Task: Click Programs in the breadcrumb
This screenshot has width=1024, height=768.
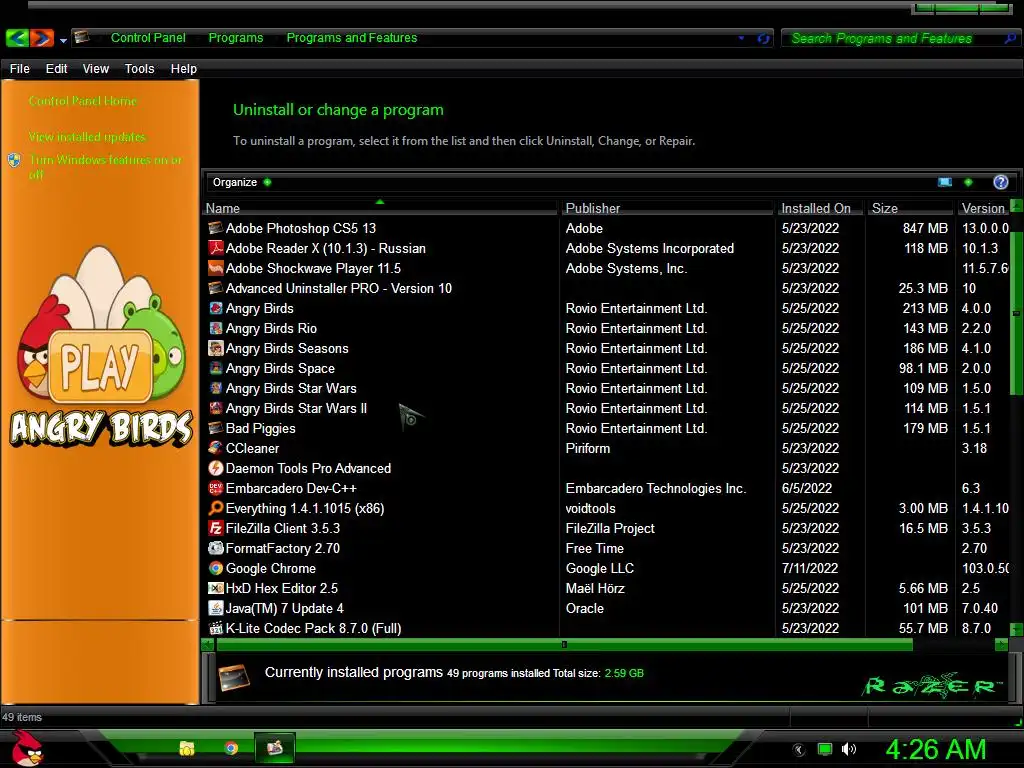Action: [236, 38]
